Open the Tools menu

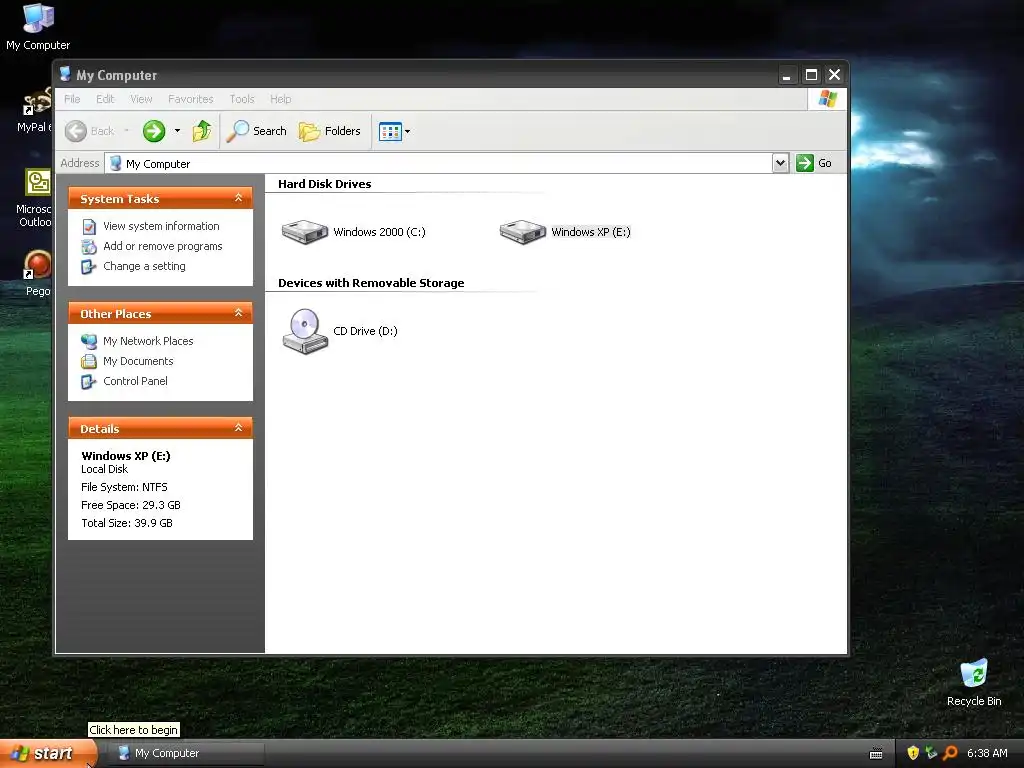click(242, 99)
